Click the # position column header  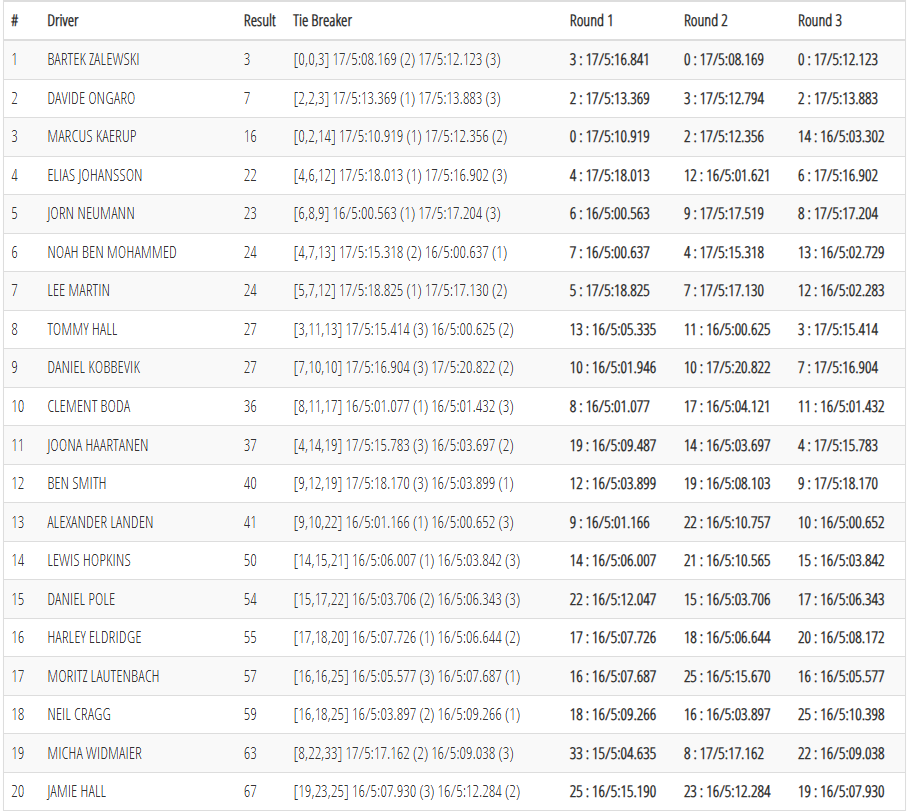[14, 21]
